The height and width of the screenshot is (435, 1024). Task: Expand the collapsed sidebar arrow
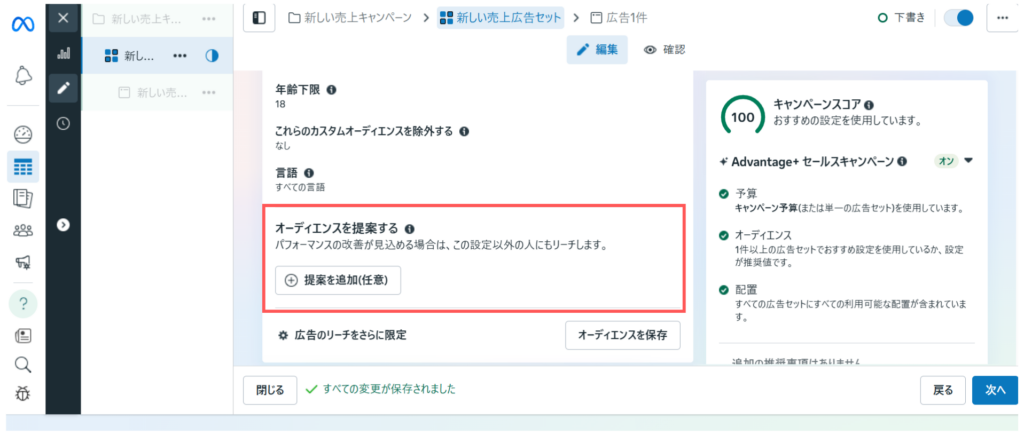(63, 225)
